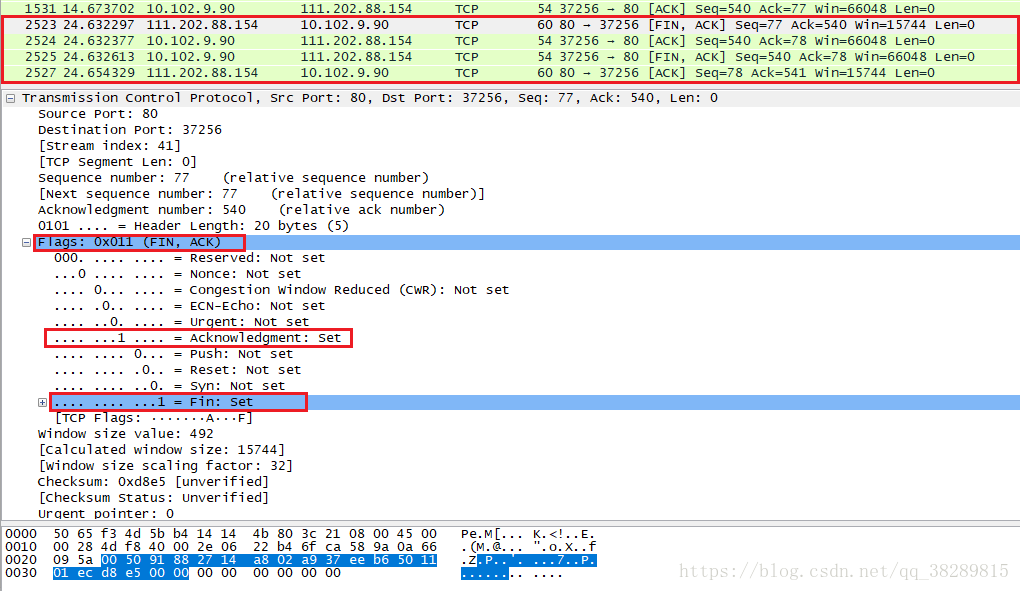Select packet 2523 FIN, ACK row

(510, 25)
